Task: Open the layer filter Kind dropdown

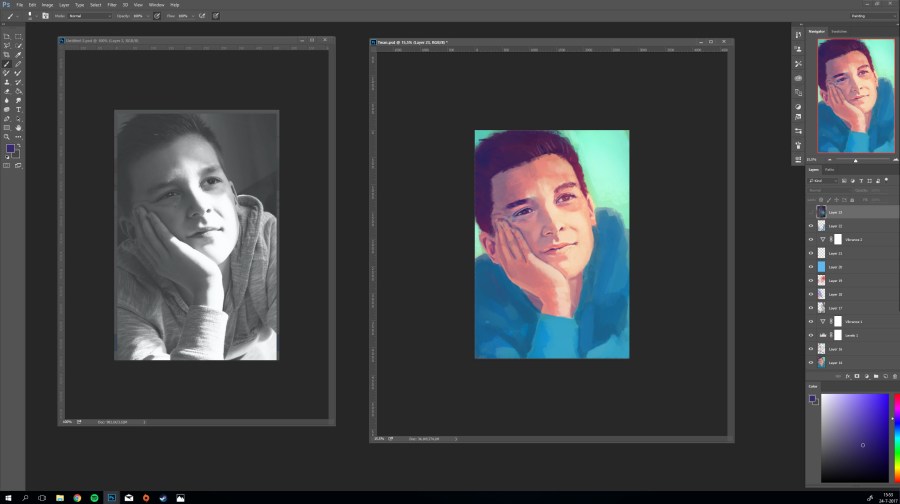Action: (x=825, y=180)
